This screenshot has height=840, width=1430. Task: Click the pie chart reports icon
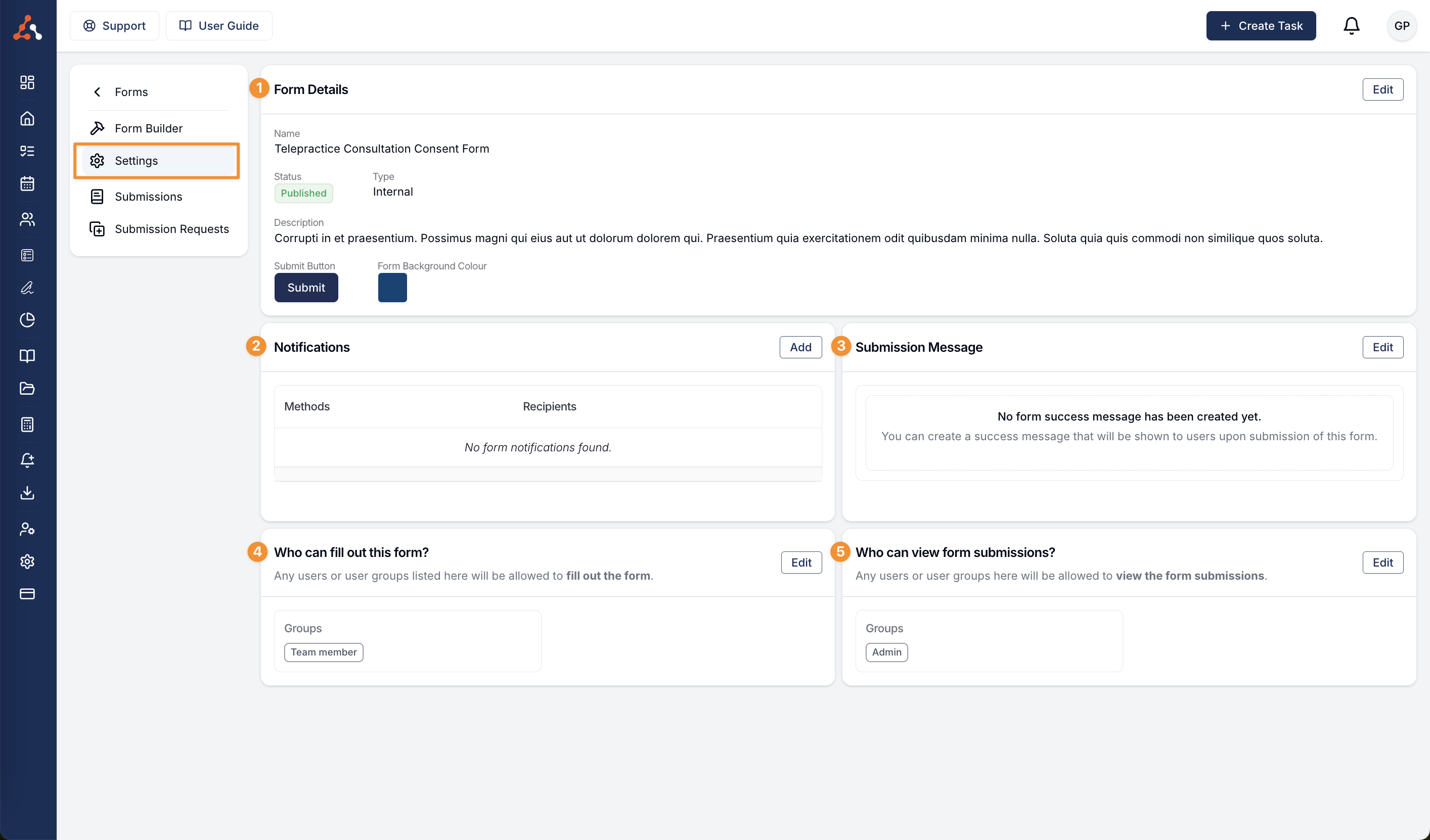[27, 320]
